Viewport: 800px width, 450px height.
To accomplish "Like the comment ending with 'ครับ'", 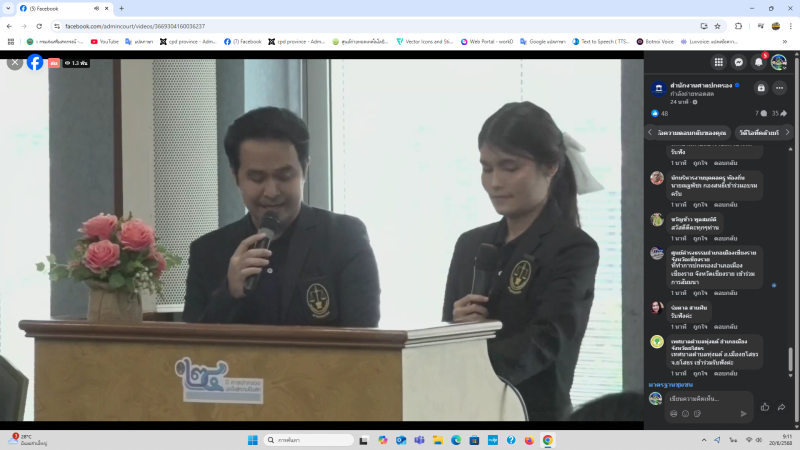I will click(x=700, y=205).
